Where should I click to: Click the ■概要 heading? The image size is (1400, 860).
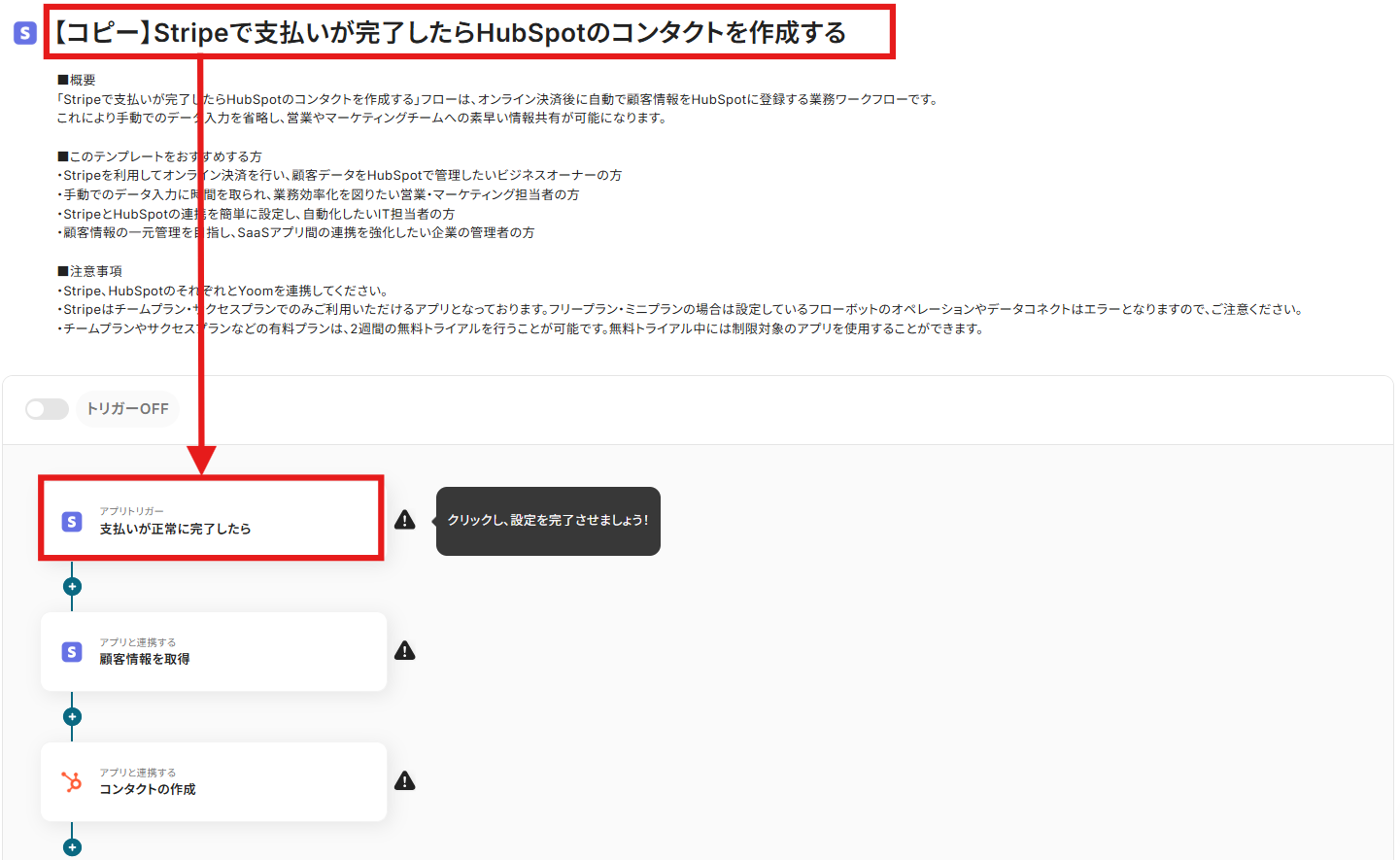pos(76,80)
